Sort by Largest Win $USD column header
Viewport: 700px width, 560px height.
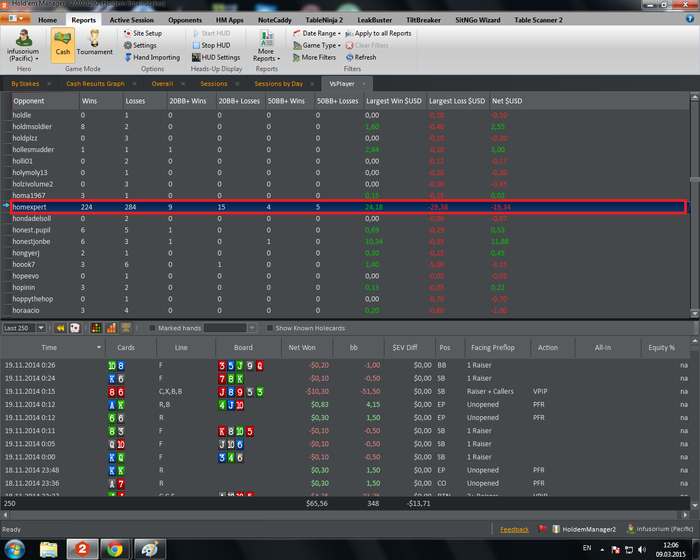[395, 101]
